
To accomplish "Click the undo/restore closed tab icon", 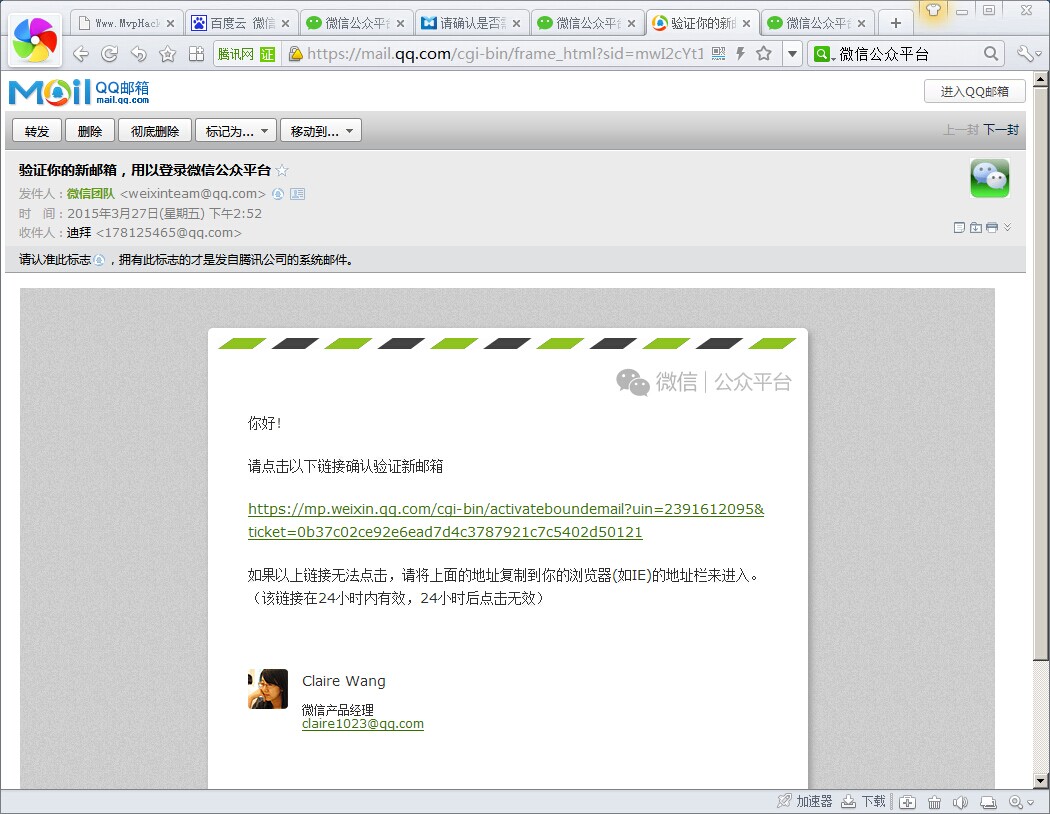I will pos(139,54).
